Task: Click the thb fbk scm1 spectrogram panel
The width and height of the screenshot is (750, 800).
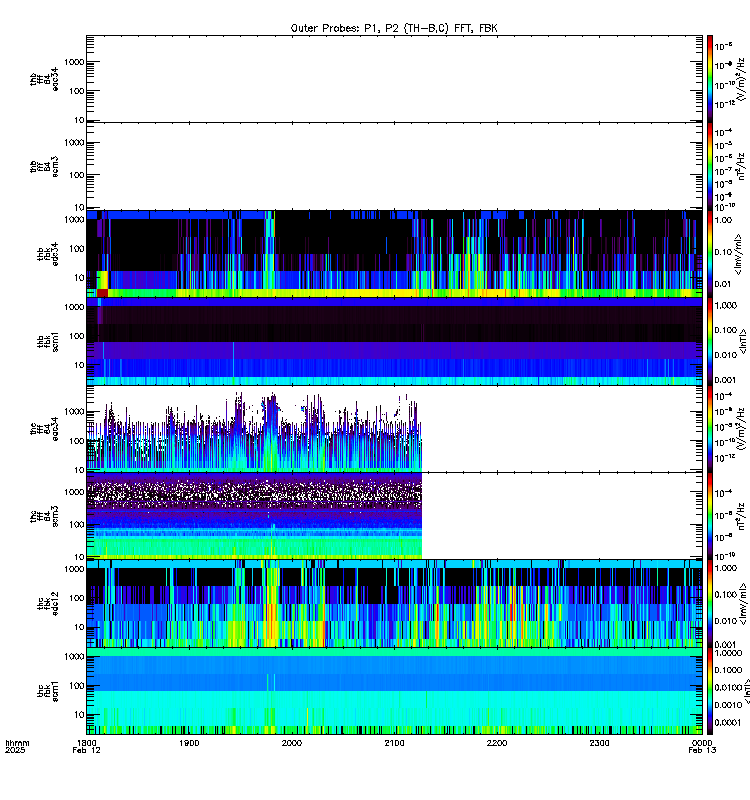Action: pyautogui.click(x=394, y=341)
